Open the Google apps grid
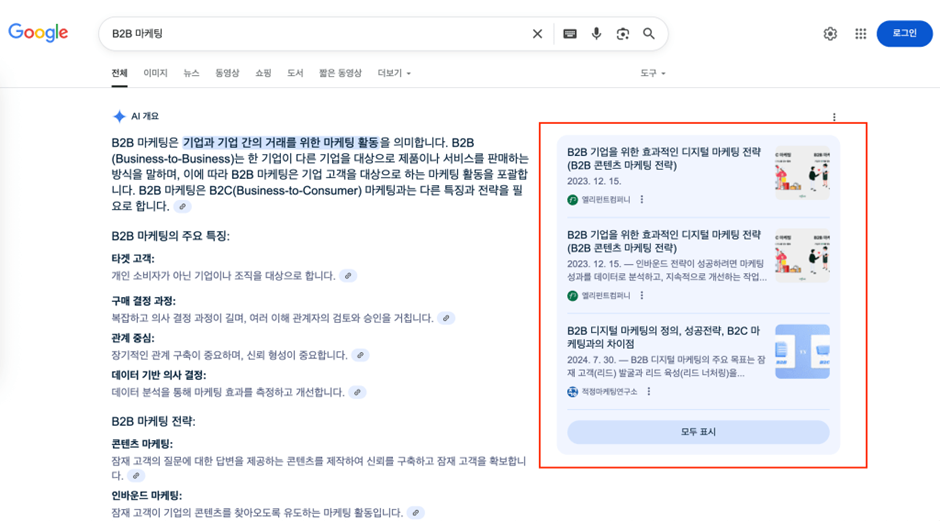 tap(860, 34)
